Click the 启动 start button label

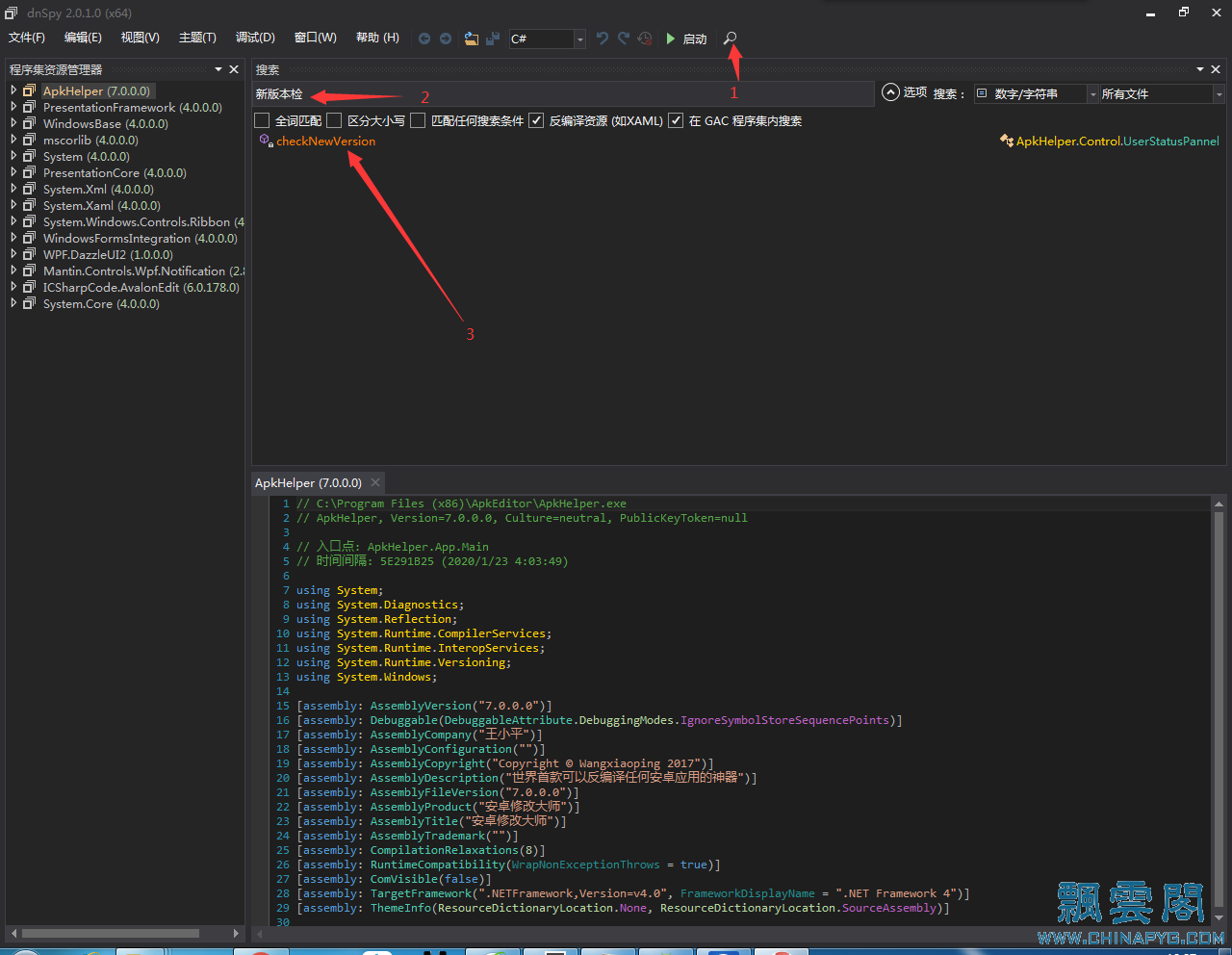point(695,39)
